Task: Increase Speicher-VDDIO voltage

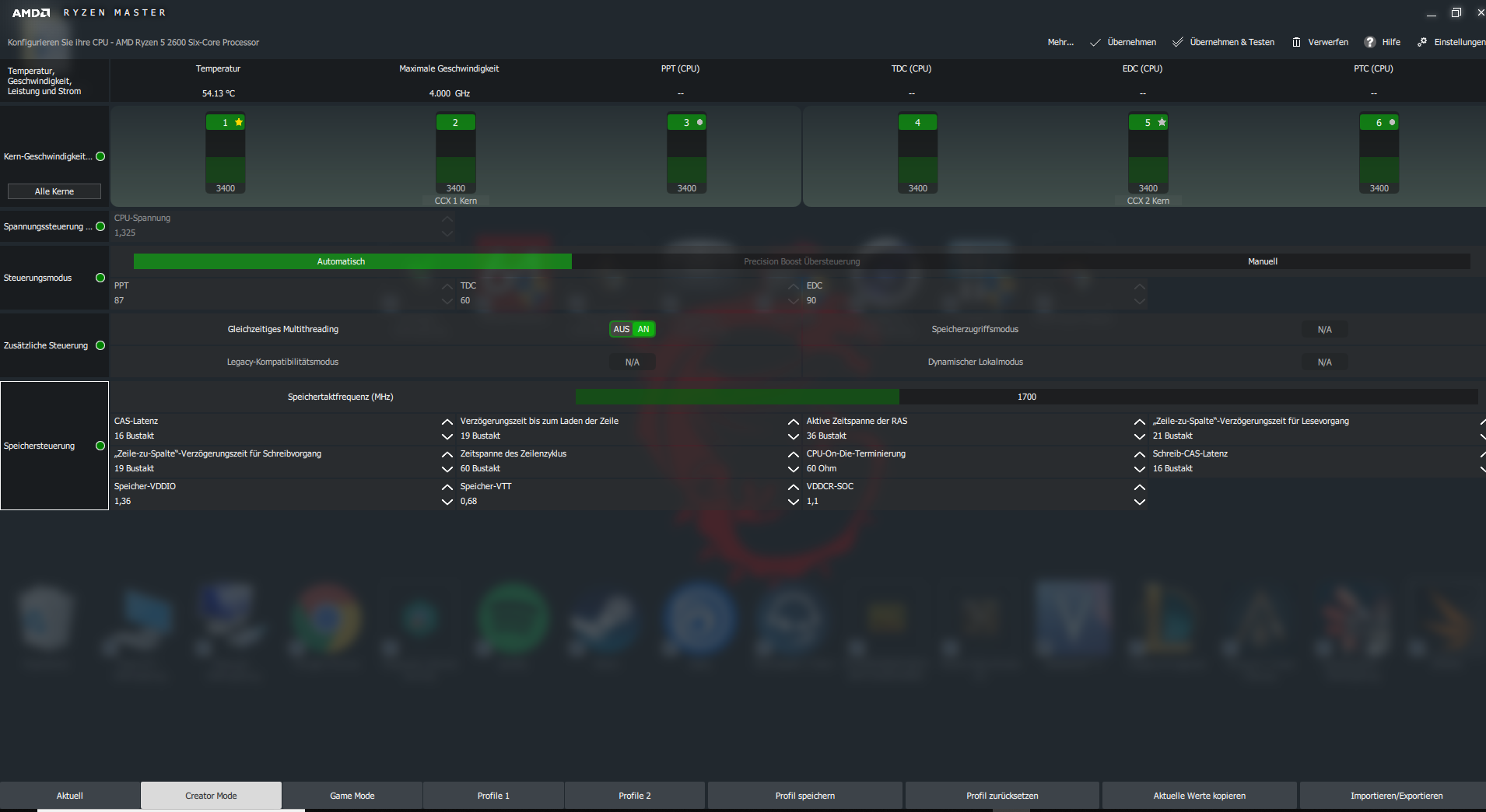Action: point(447,487)
